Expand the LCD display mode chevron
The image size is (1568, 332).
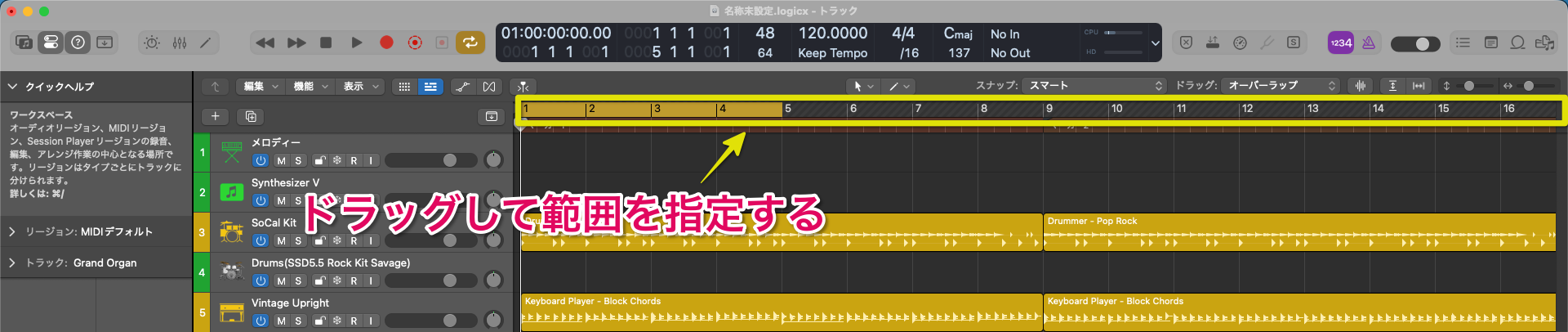(x=1155, y=43)
